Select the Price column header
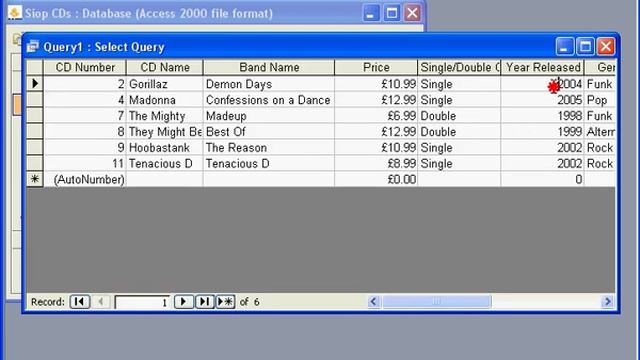 (376, 67)
